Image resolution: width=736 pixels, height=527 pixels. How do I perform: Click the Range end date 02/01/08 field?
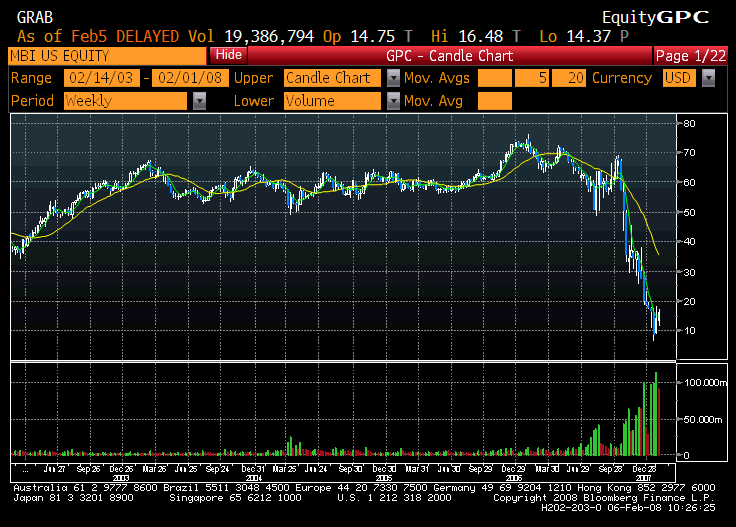coord(188,78)
